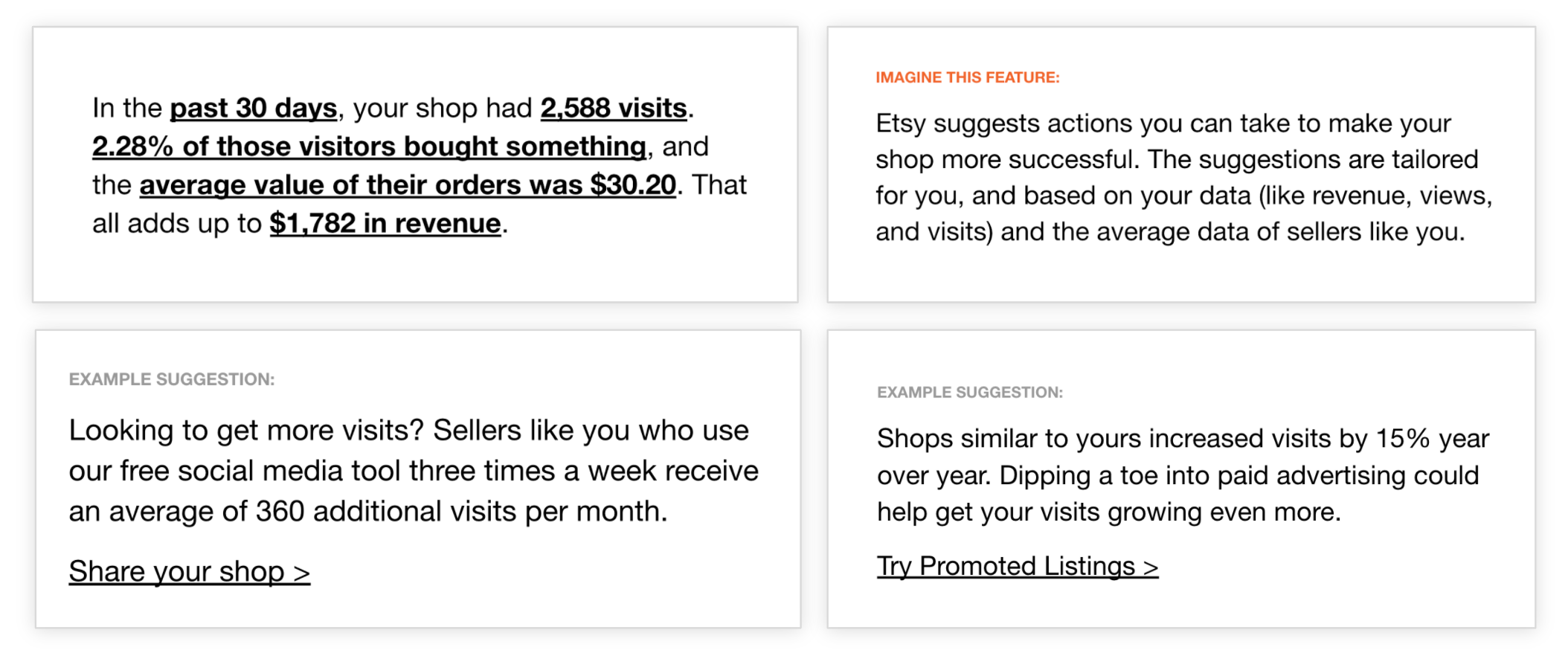Click the 'IMAGINE THIS FEATURE:' orange heading
The width and height of the screenshot is (1568, 656).
point(968,77)
